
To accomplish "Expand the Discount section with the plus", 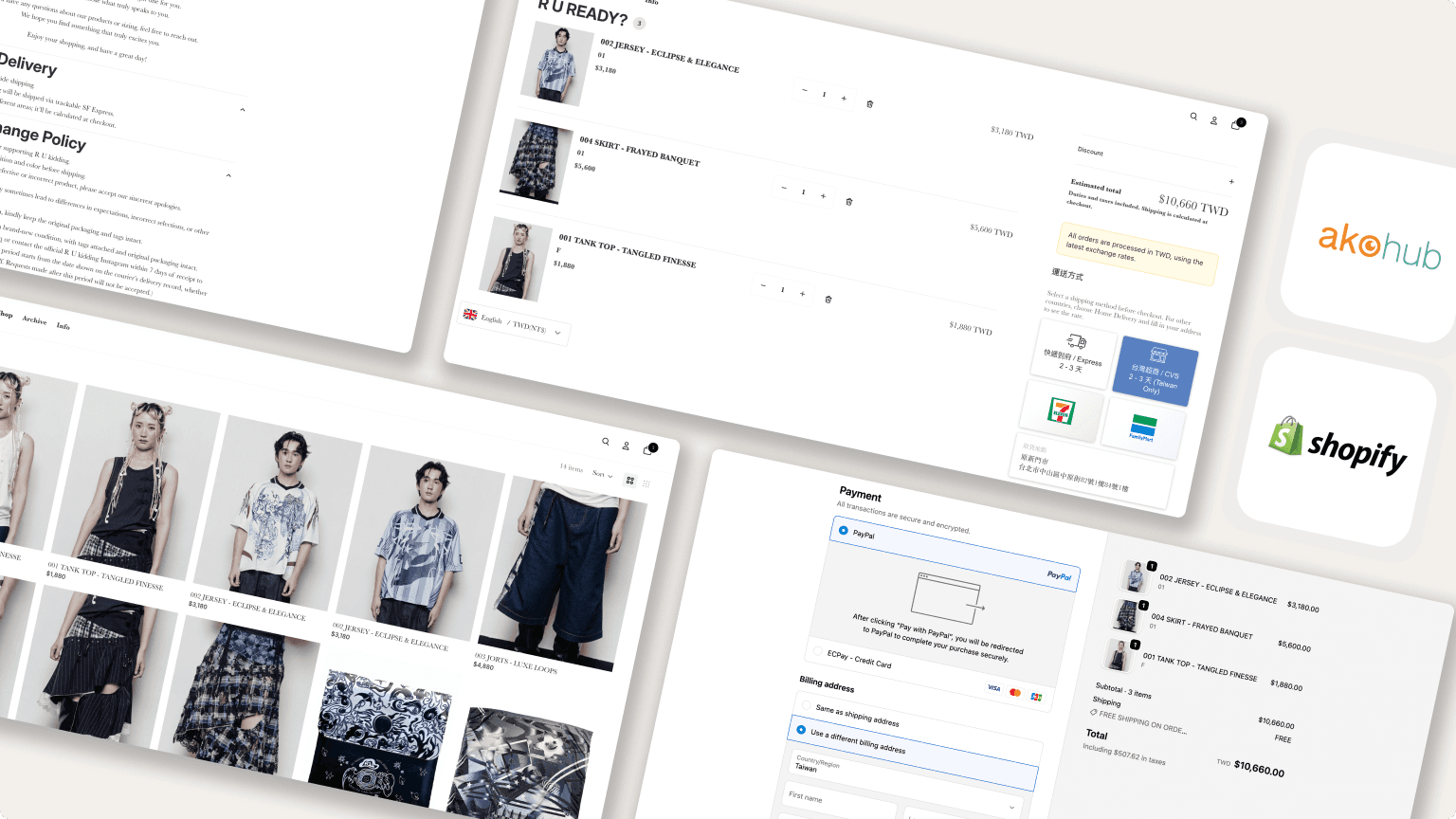I will click(1231, 181).
